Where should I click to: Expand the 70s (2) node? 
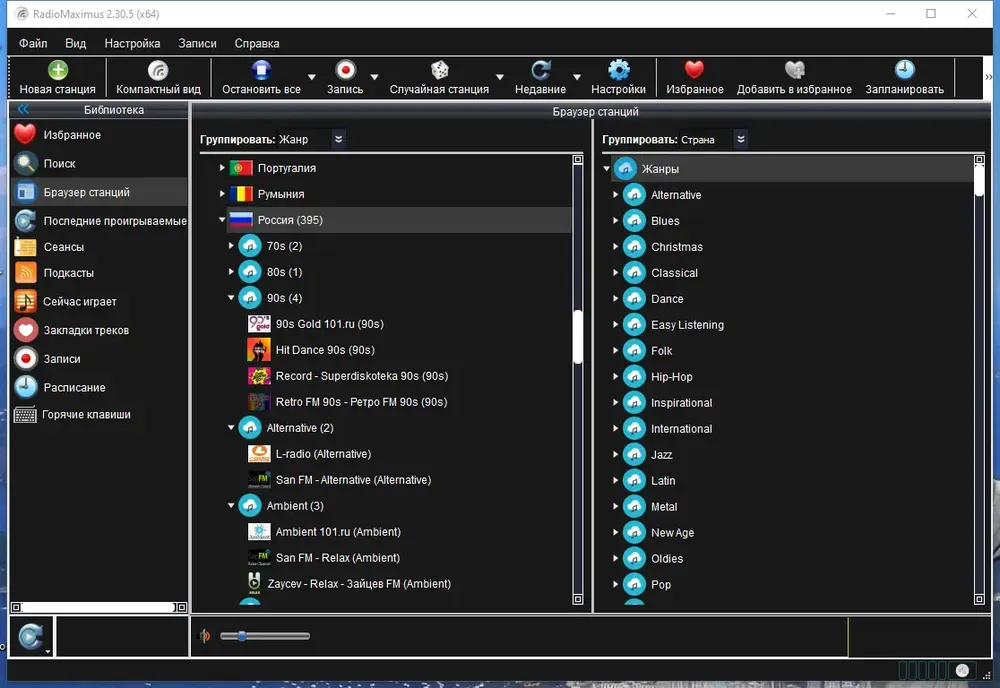coord(231,245)
